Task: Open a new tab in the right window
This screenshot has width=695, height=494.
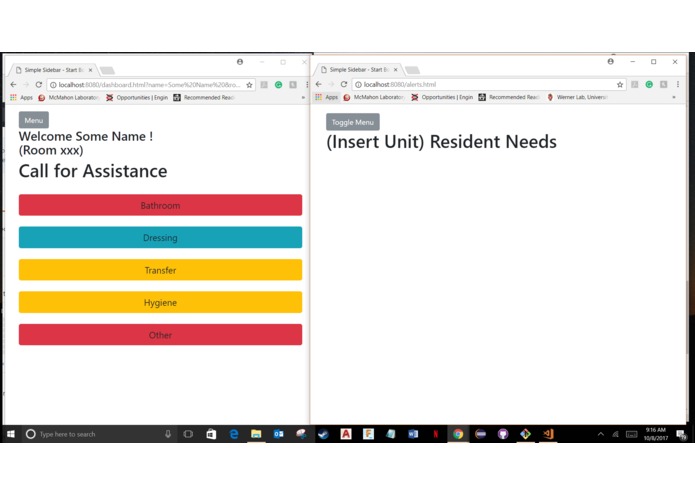Action: (x=412, y=70)
